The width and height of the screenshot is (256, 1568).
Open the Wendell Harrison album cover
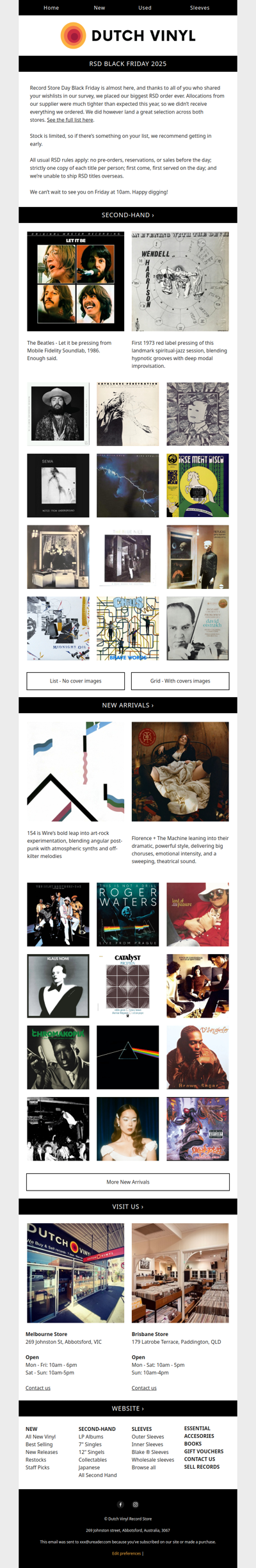point(180,281)
